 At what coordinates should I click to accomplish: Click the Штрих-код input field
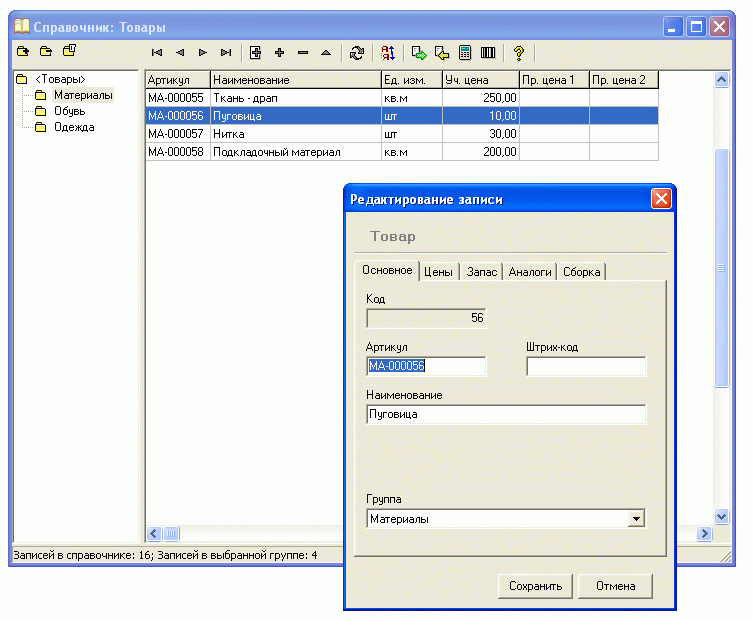pyautogui.click(x=586, y=367)
